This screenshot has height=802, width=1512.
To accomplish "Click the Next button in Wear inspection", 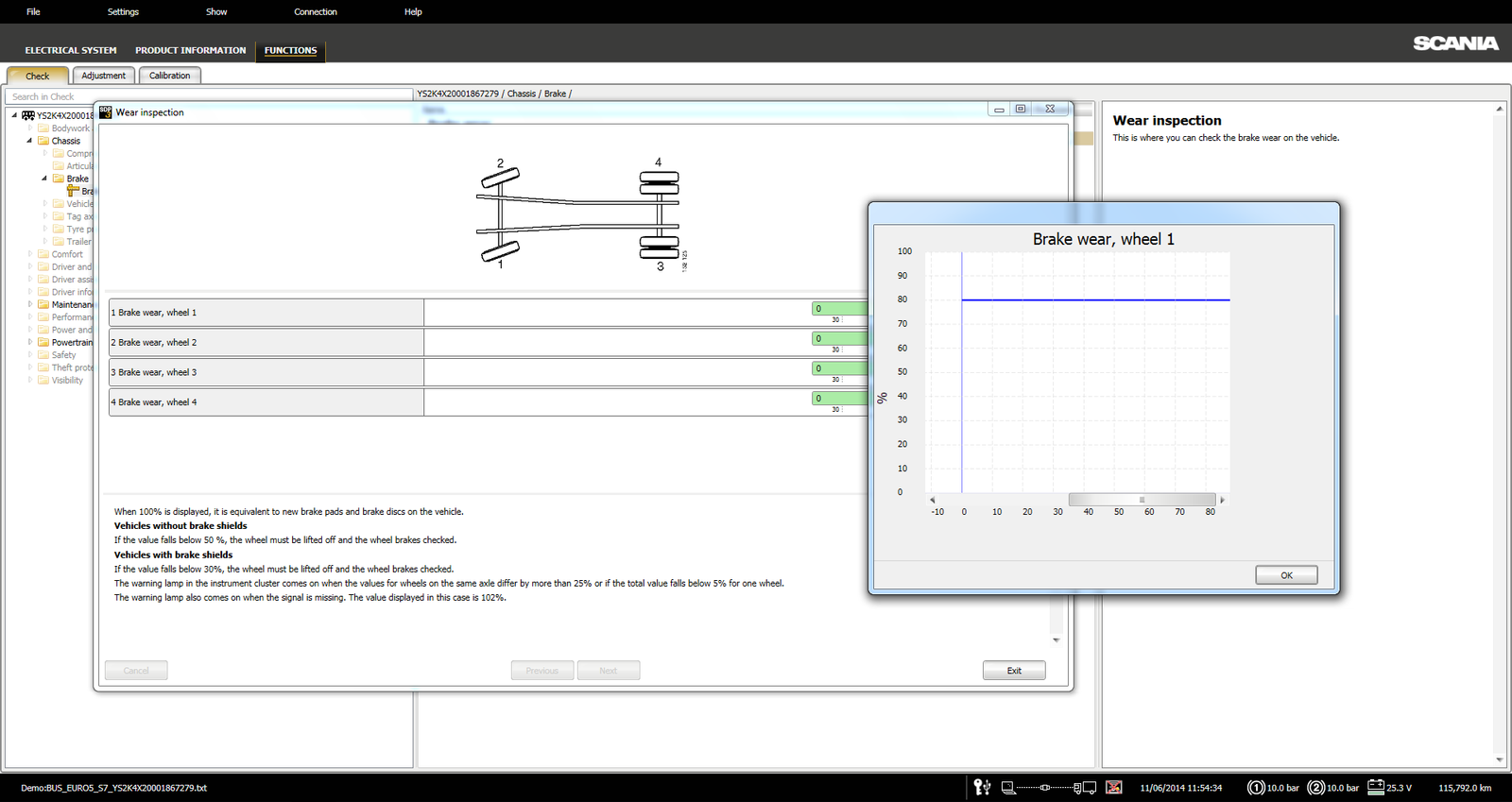I will [609, 671].
